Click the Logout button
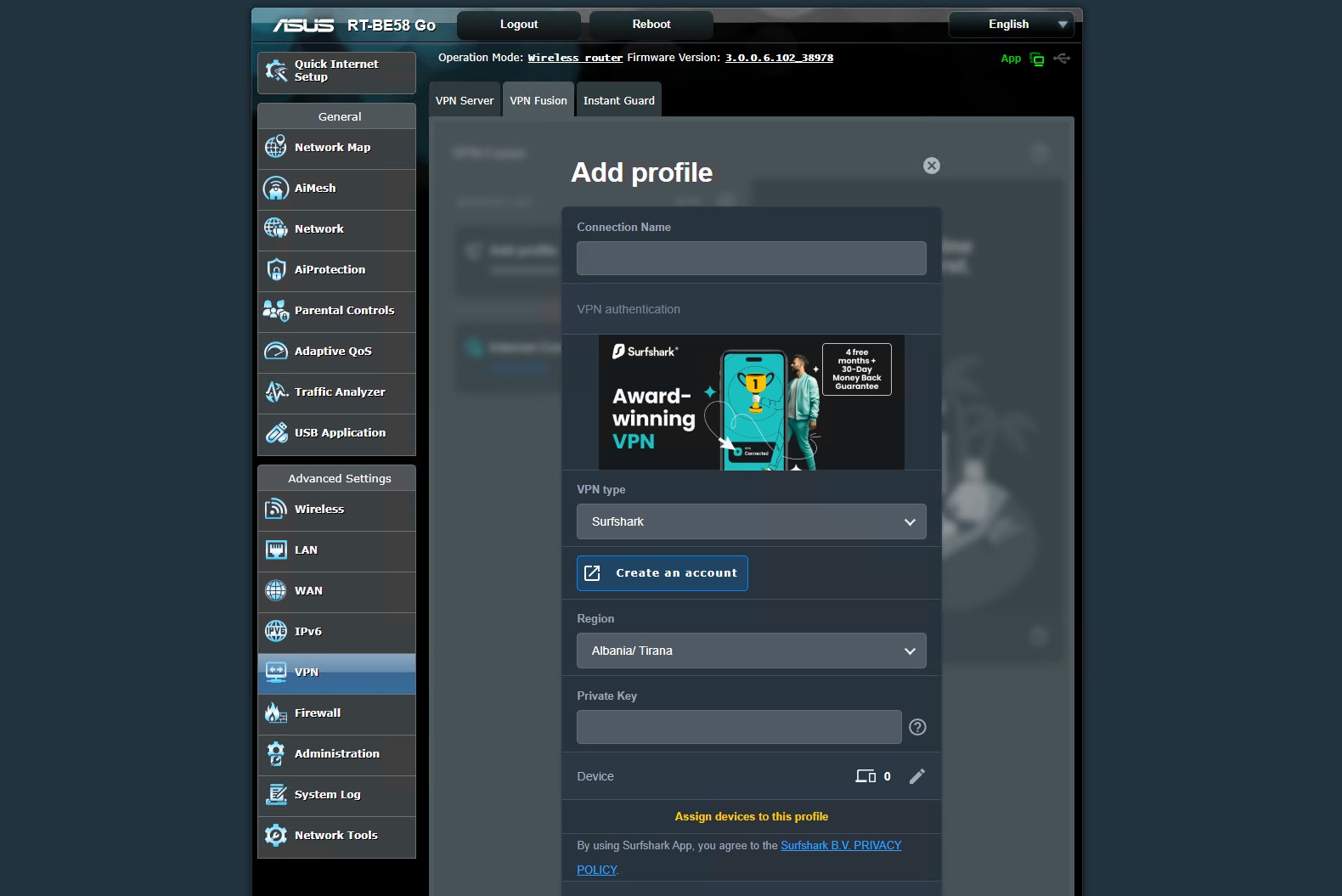This screenshot has height=896, width=1342. 519,25
